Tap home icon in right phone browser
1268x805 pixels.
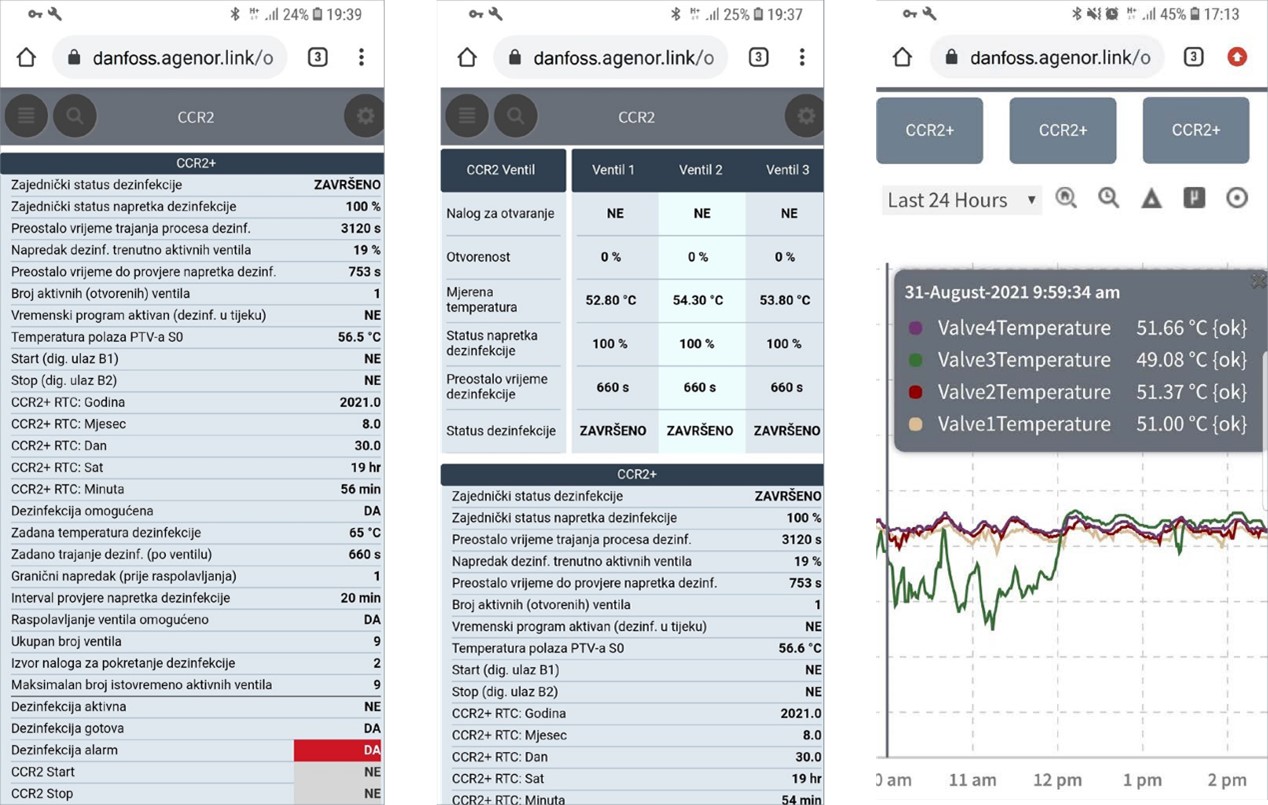coord(902,57)
